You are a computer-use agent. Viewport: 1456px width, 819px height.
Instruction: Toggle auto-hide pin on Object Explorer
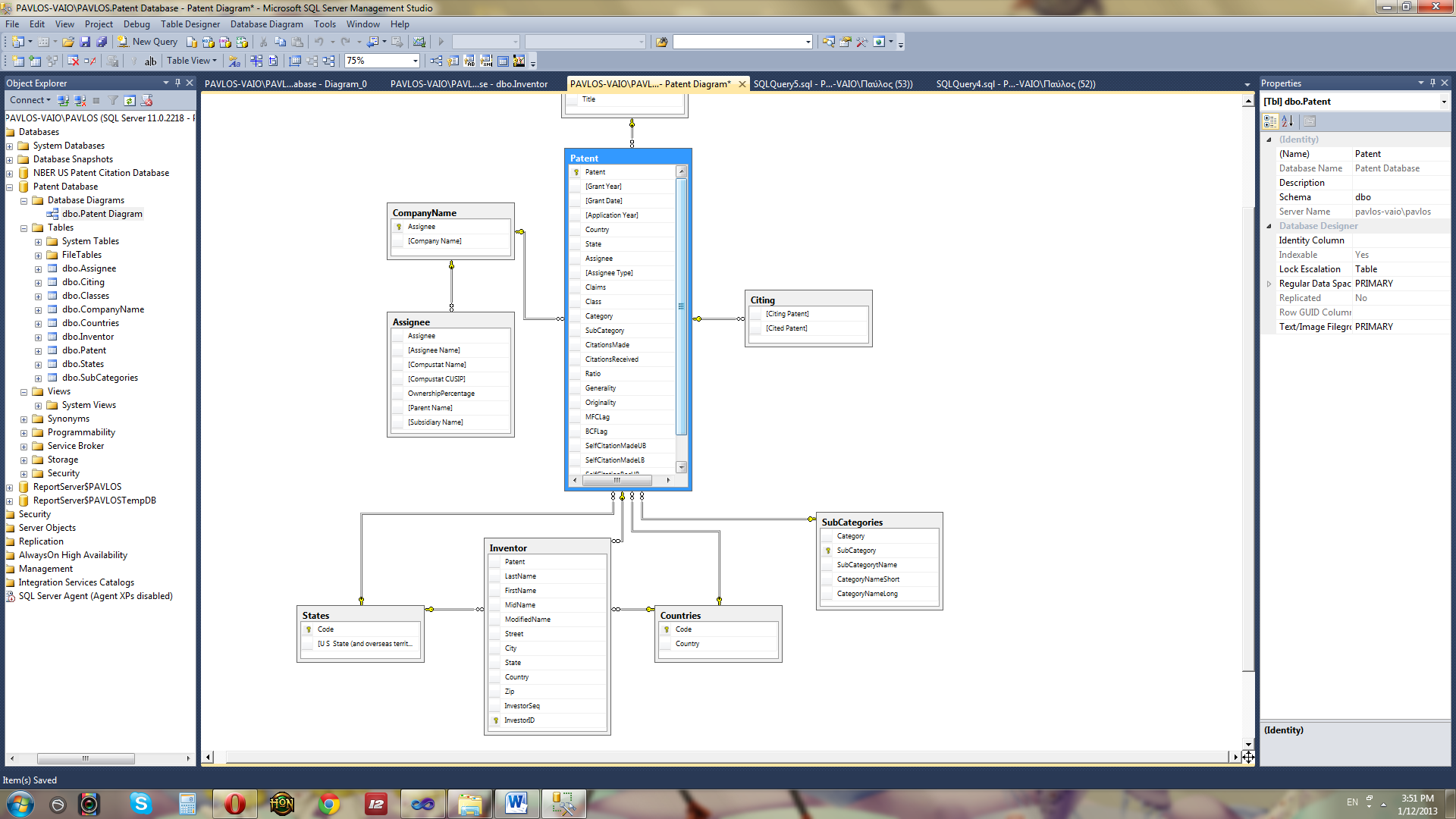177,83
